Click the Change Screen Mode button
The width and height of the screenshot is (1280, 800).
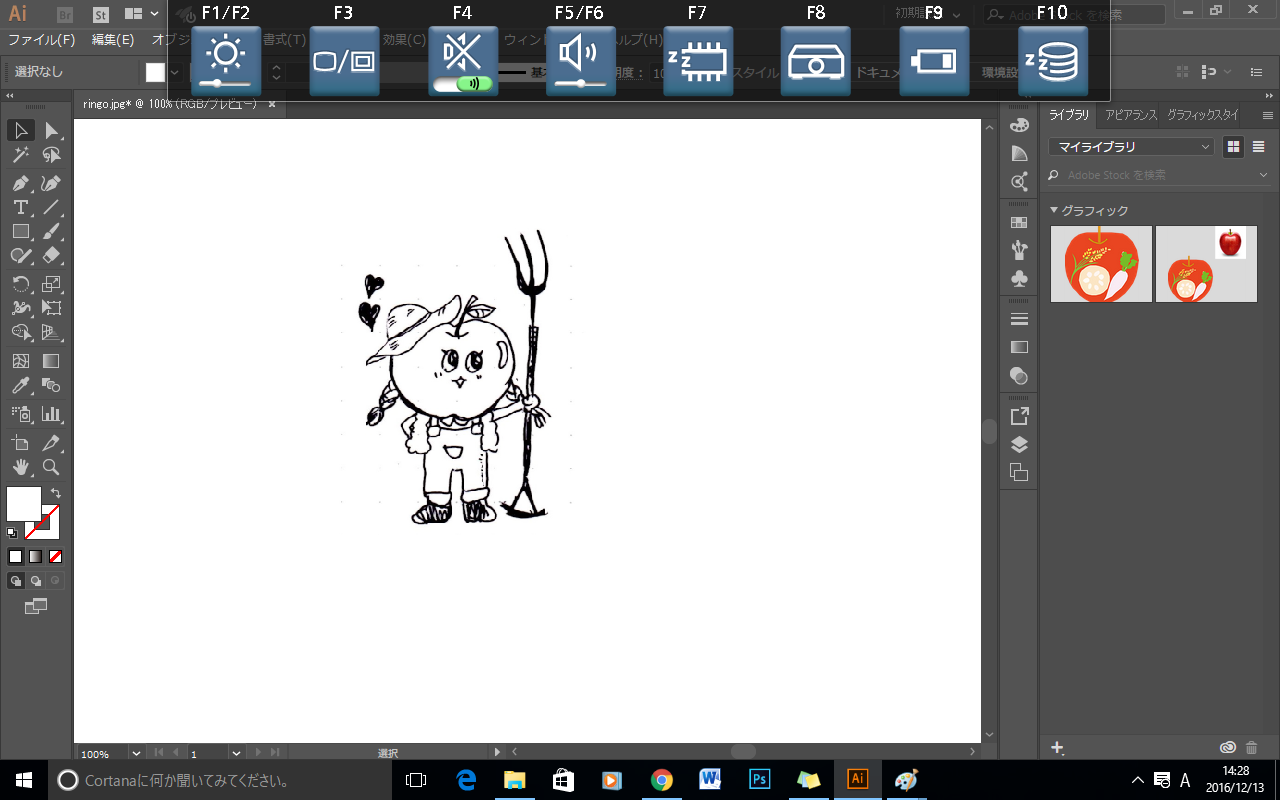point(36,606)
